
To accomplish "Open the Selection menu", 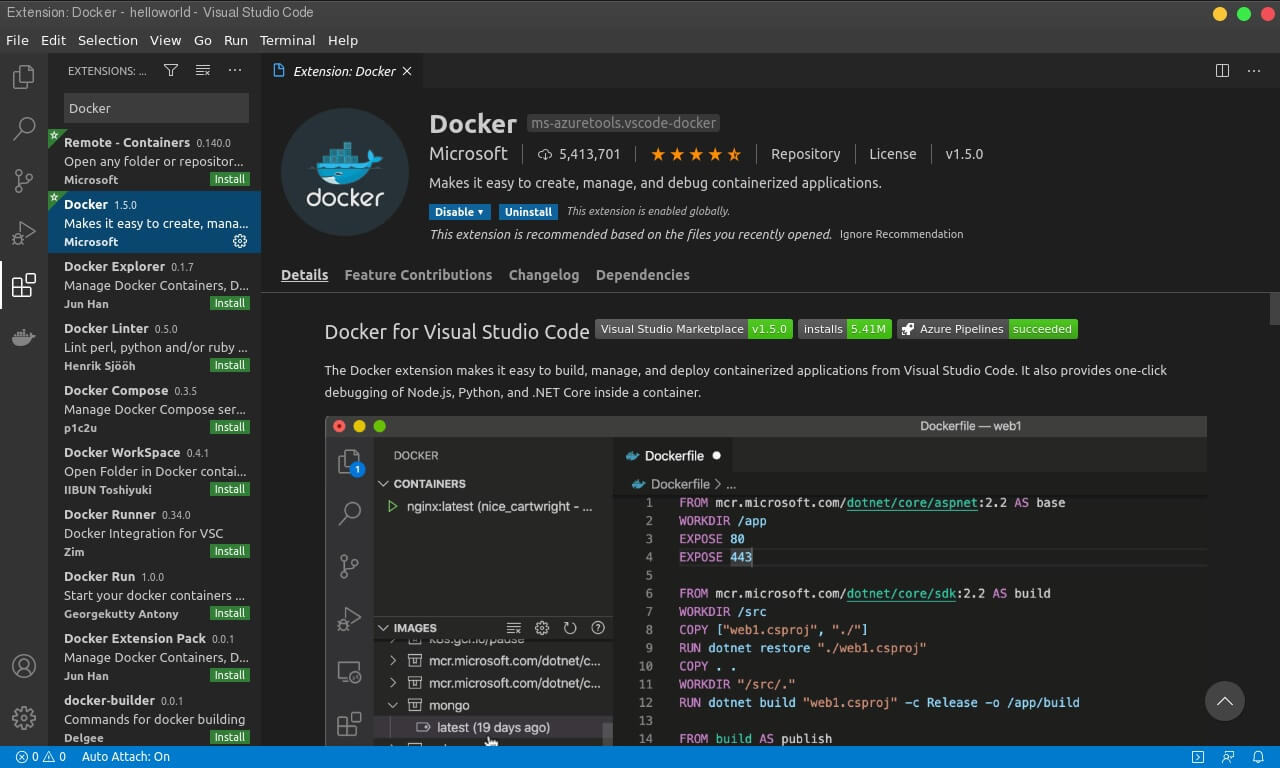I will click(x=108, y=40).
